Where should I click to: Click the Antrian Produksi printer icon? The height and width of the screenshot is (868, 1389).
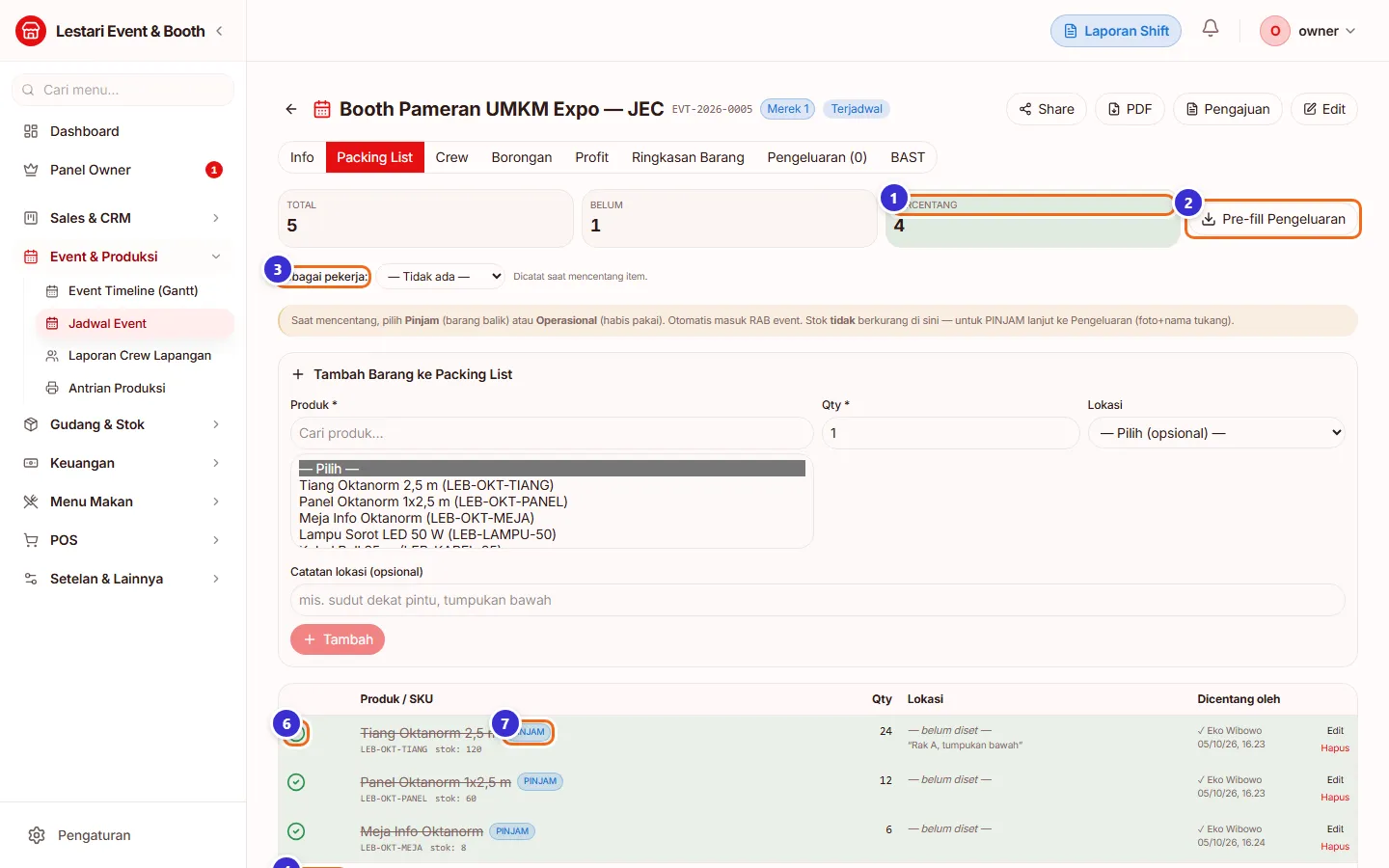52,388
